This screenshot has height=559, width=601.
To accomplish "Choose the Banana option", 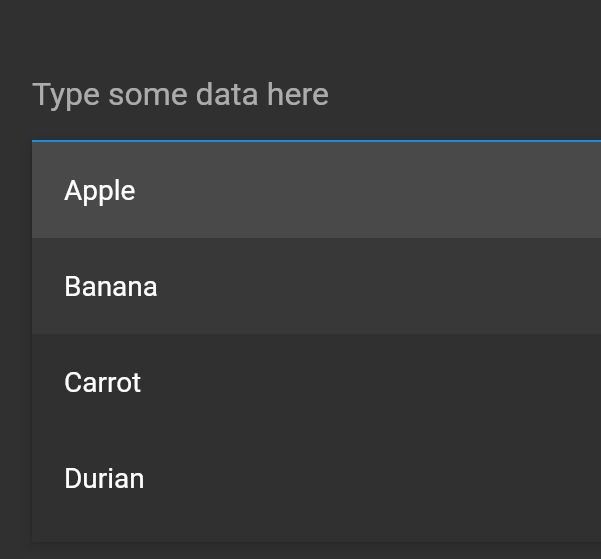I will pos(300,286).
